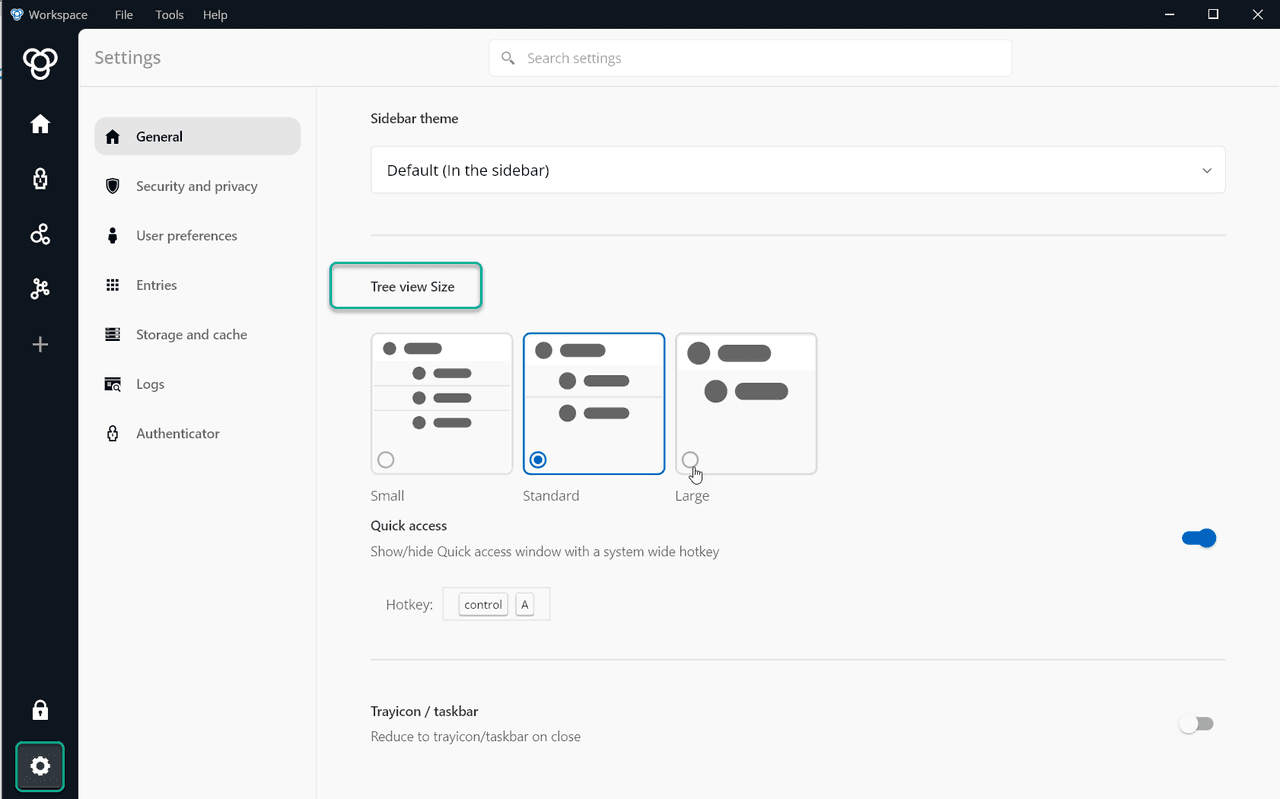Select the Large tree view radio button
The image size is (1280, 799).
coord(690,460)
